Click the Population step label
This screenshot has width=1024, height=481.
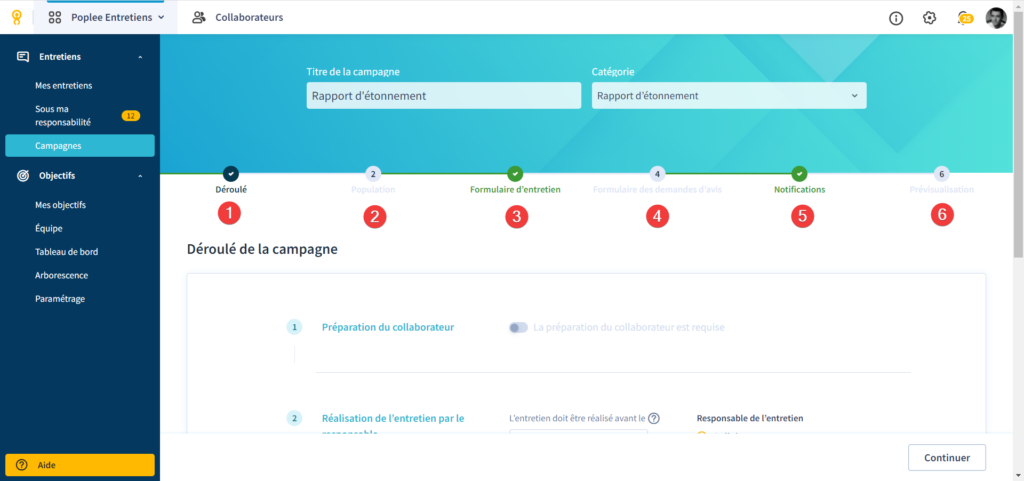pyautogui.click(x=373, y=190)
